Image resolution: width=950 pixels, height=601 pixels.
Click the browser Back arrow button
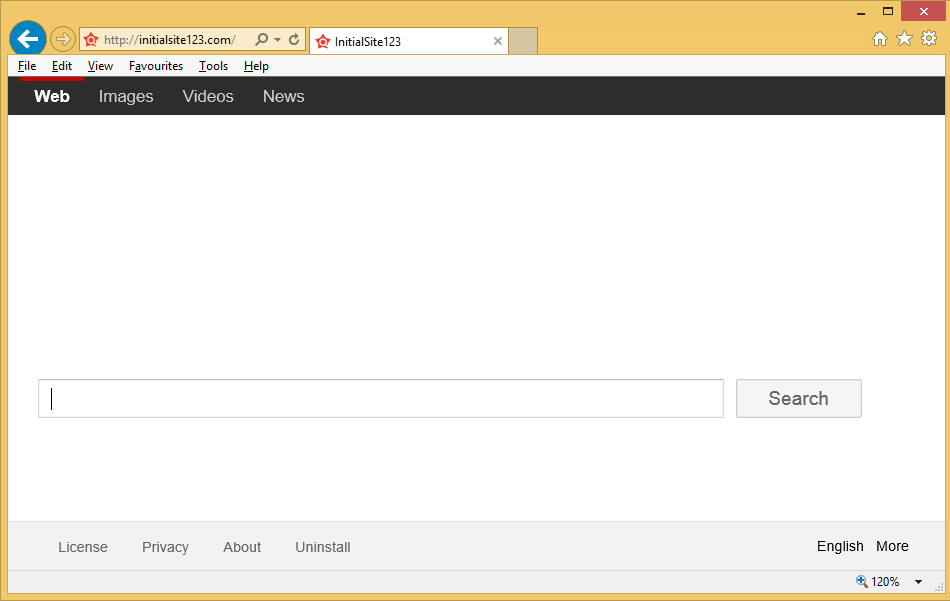pyautogui.click(x=28, y=40)
